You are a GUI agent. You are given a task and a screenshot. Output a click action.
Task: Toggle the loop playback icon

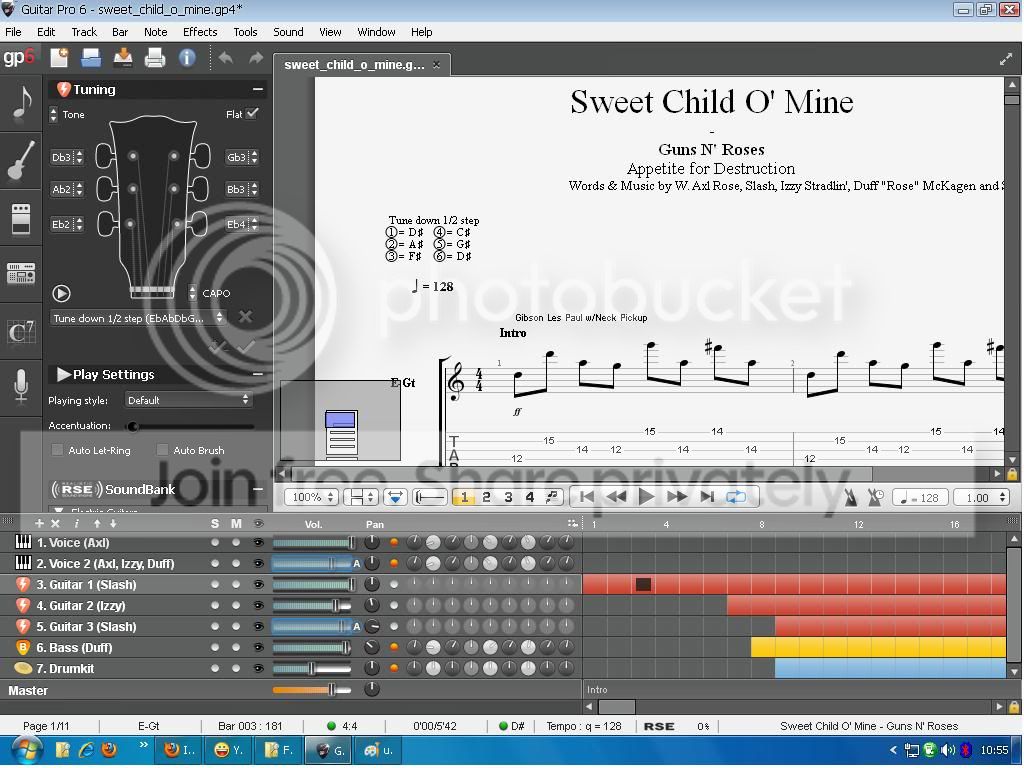click(x=736, y=497)
